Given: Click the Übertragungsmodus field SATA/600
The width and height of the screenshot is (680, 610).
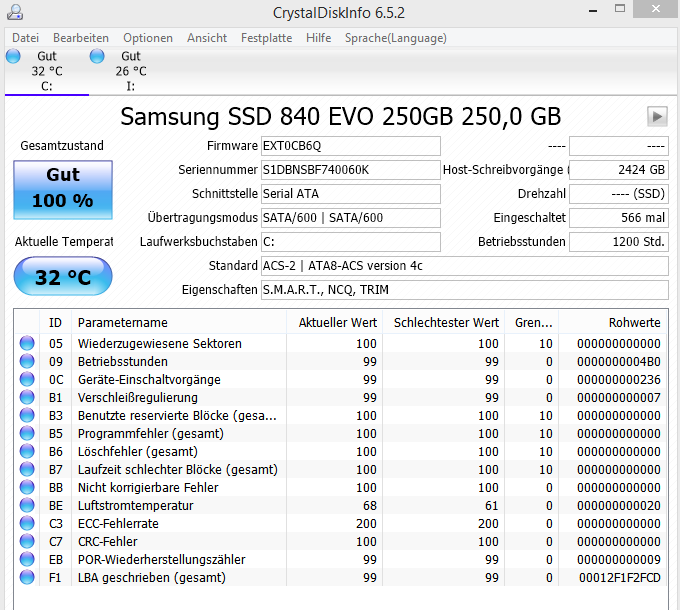Looking at the screenshot, I should [351, 218].
